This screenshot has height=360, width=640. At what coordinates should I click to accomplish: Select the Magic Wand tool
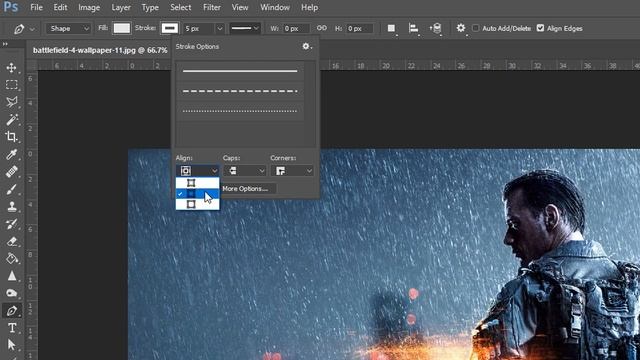tap(11, 119)
